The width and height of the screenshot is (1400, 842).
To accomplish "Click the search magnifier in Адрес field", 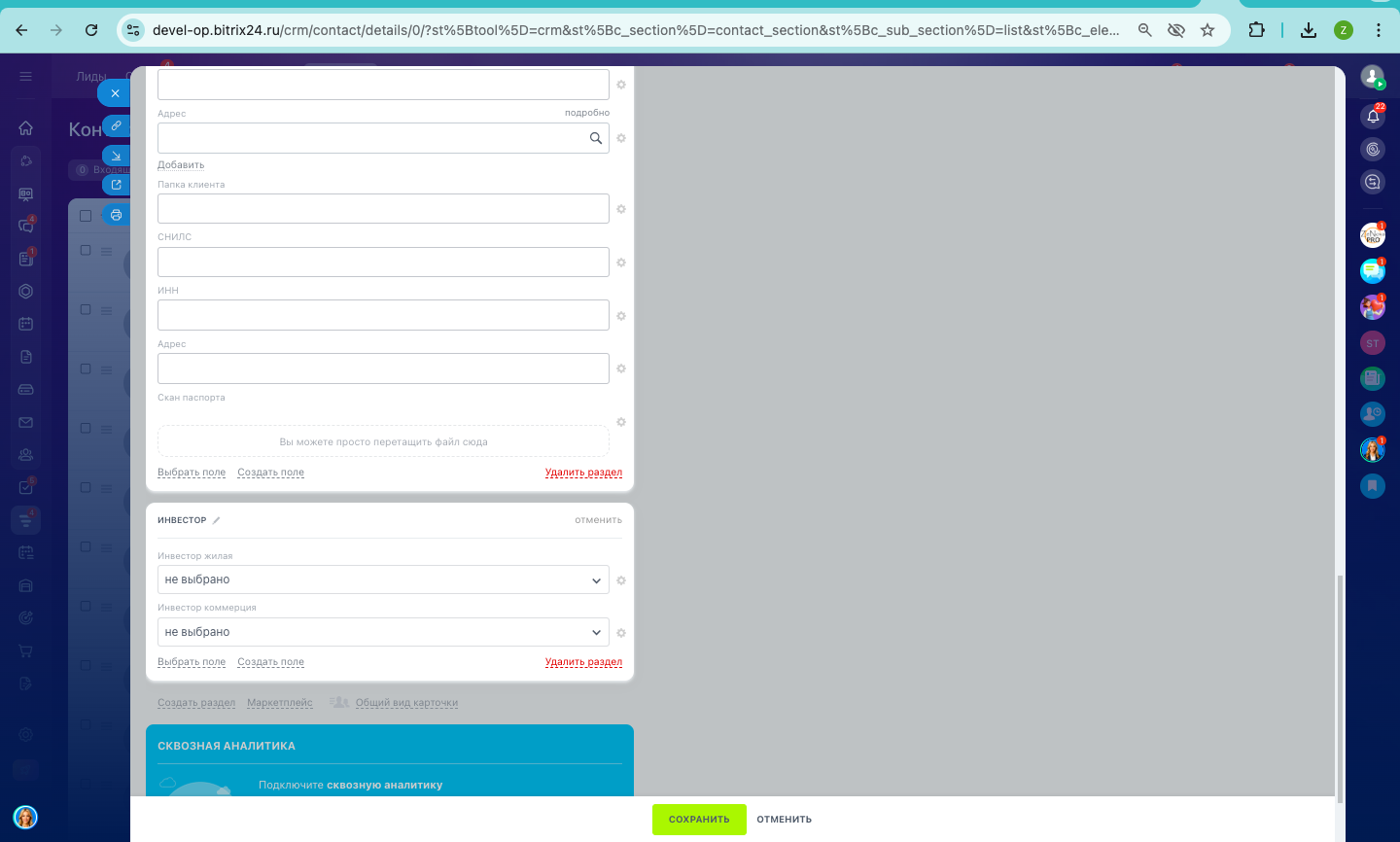I will 596,138.
